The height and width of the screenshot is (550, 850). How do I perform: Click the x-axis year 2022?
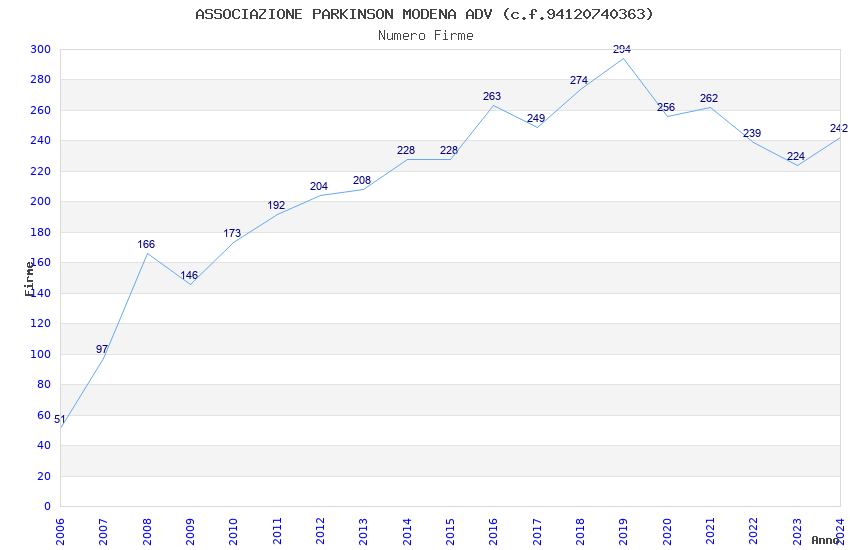pyautogui.click(x=754, y=532)
